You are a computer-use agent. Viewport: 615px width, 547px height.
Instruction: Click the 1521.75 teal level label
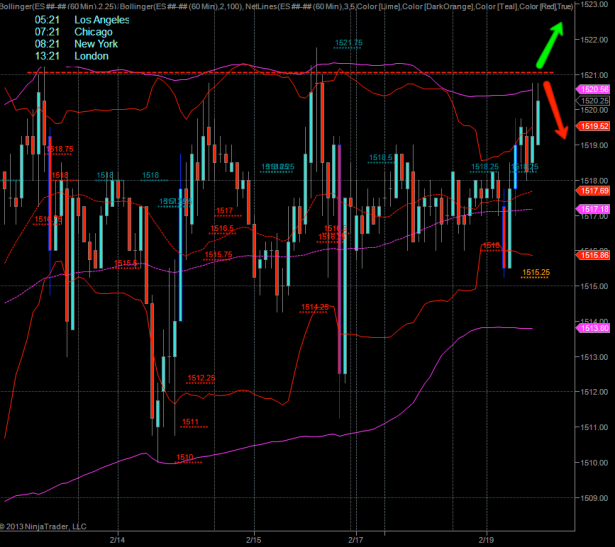[x=349, y=44]
